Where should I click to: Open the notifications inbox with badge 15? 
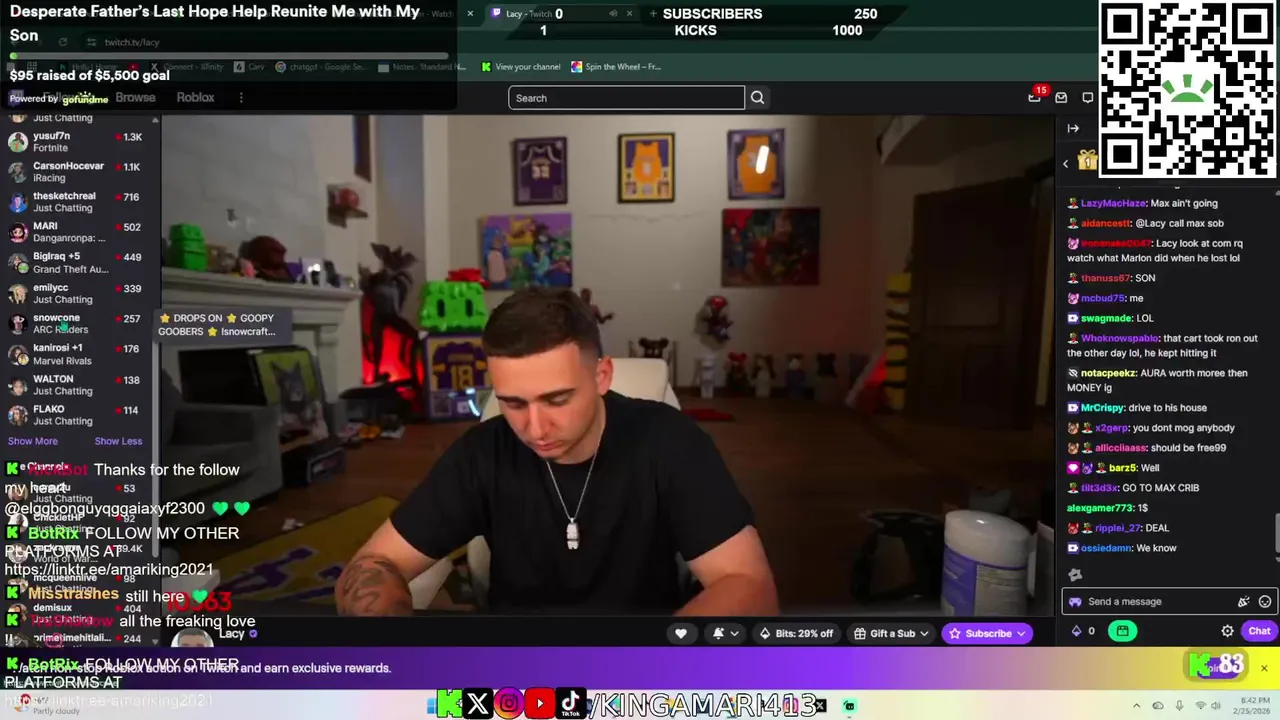(1035, 97)
